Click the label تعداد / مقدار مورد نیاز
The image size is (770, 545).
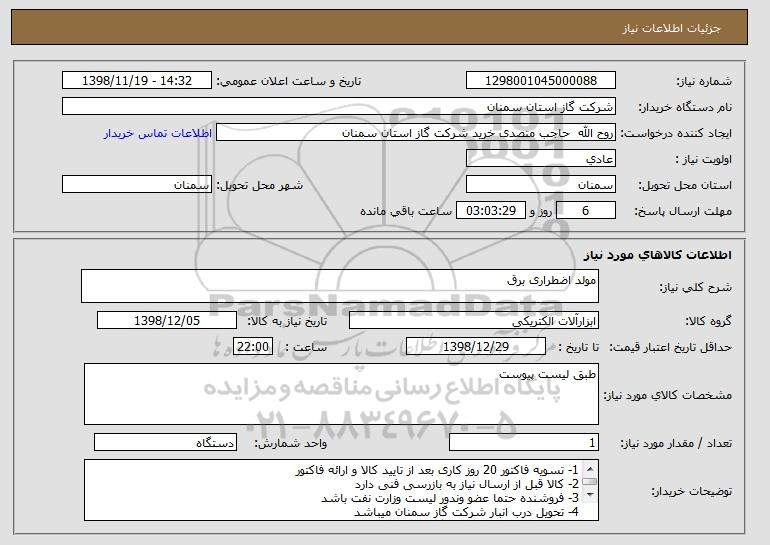[x=676, y=443]
